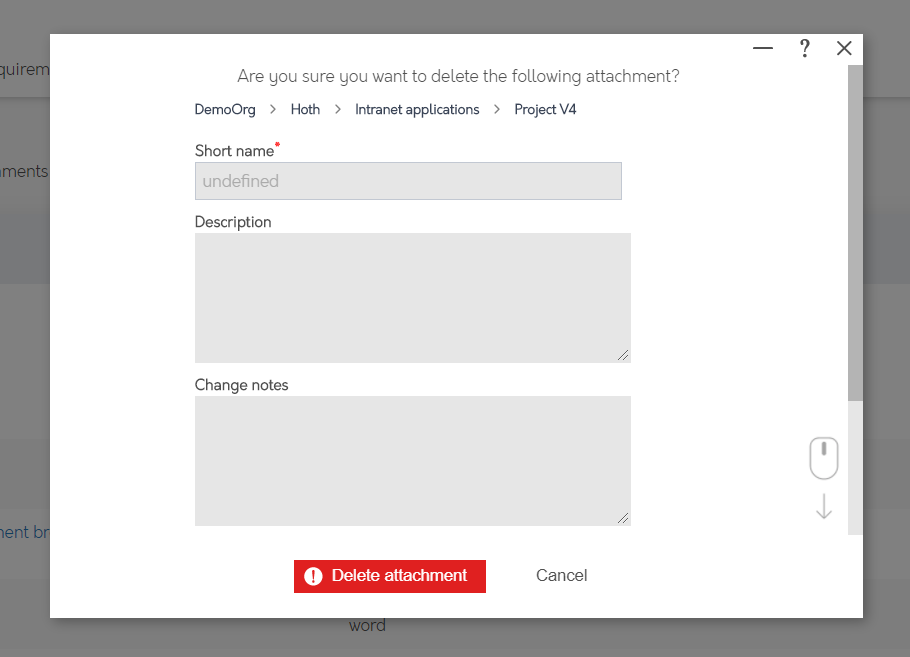Click the exclamation icon inside Delete attachment button

coord(314,576)
